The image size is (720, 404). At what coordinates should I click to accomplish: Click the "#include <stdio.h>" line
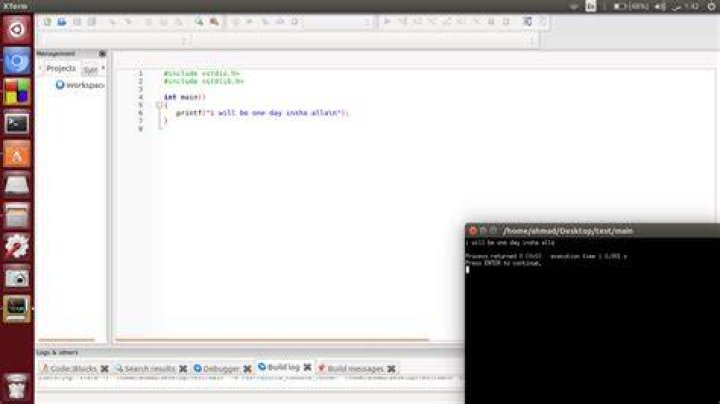coord(202,73)
